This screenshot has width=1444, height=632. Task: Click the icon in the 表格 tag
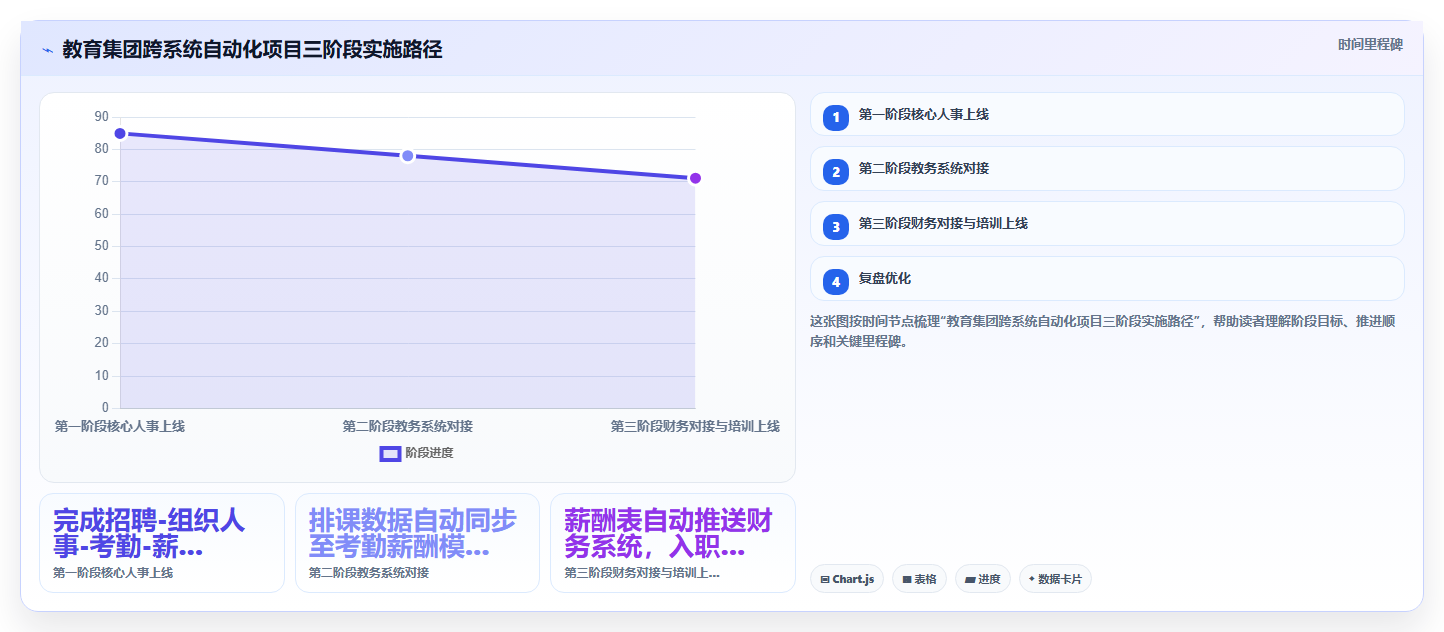(x=907, y=579)
